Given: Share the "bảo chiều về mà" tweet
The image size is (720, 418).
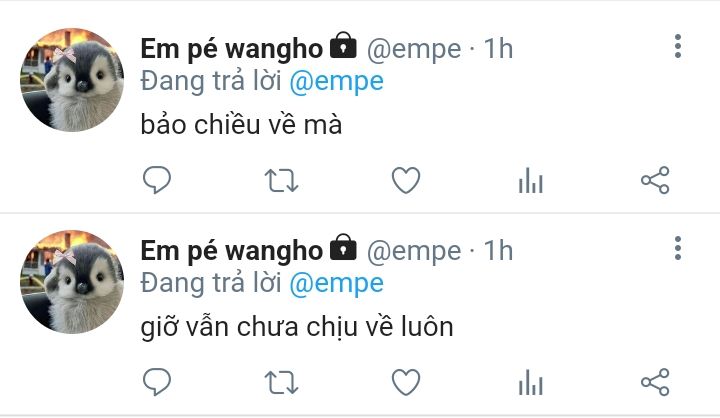Looking at the screenshot, I should click(655, 180).
